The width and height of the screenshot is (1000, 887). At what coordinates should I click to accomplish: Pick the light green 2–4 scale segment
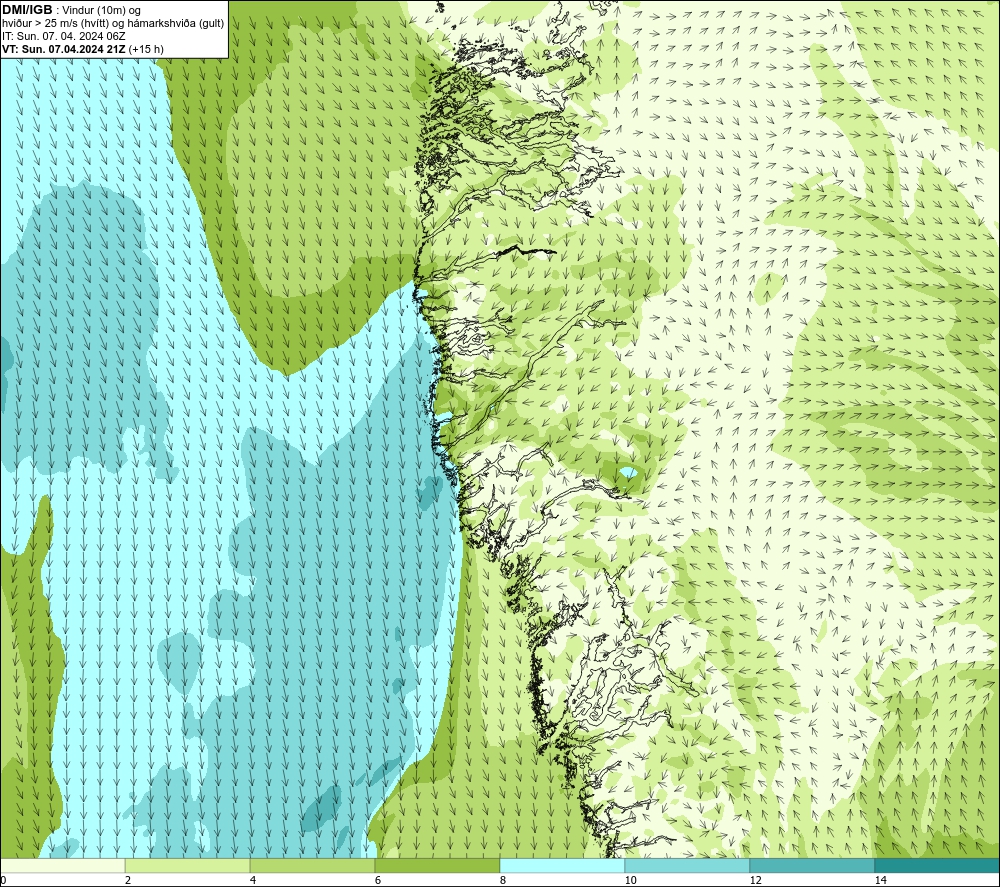point(188,866)
